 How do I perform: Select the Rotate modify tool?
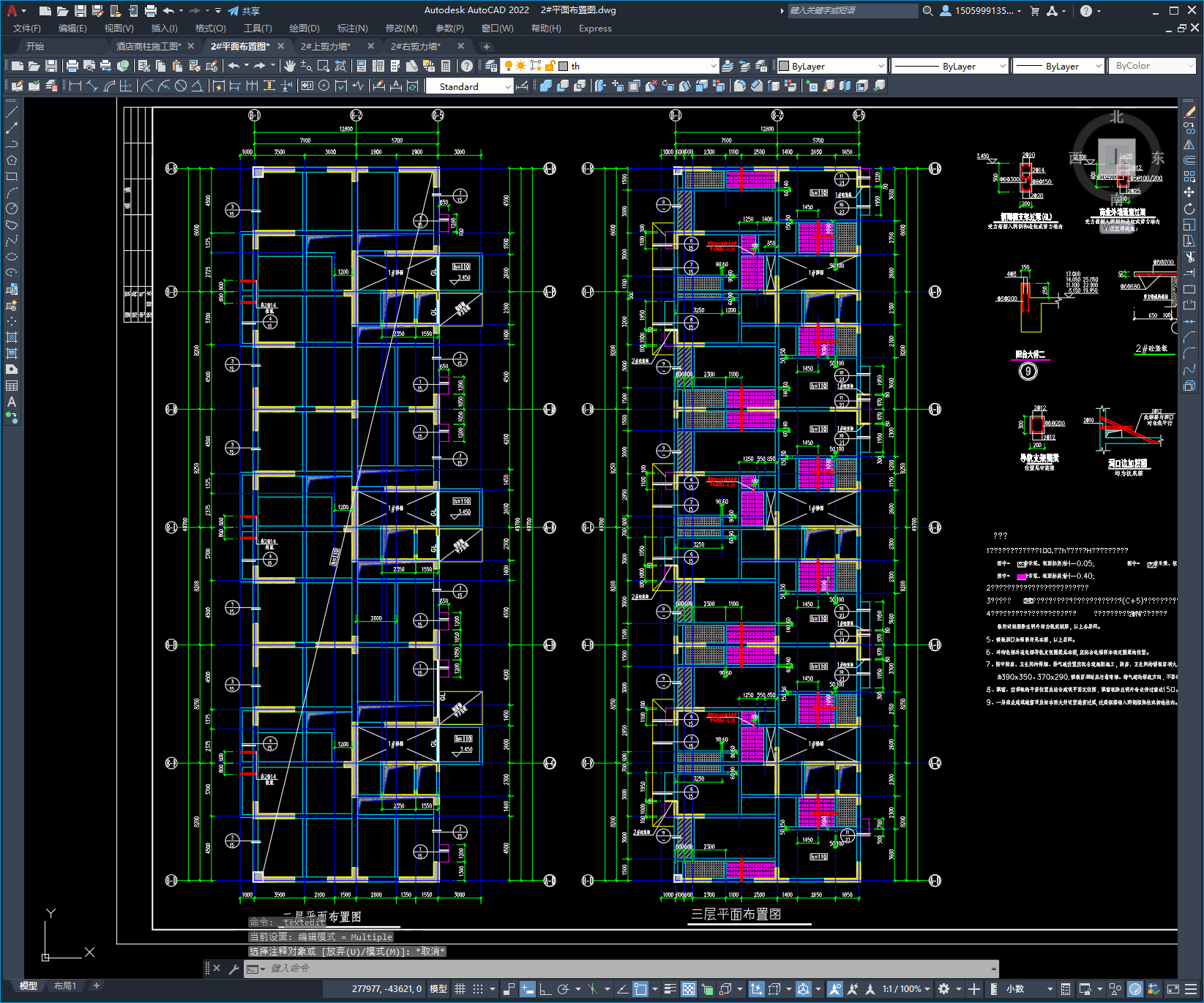pos(1189,209)
